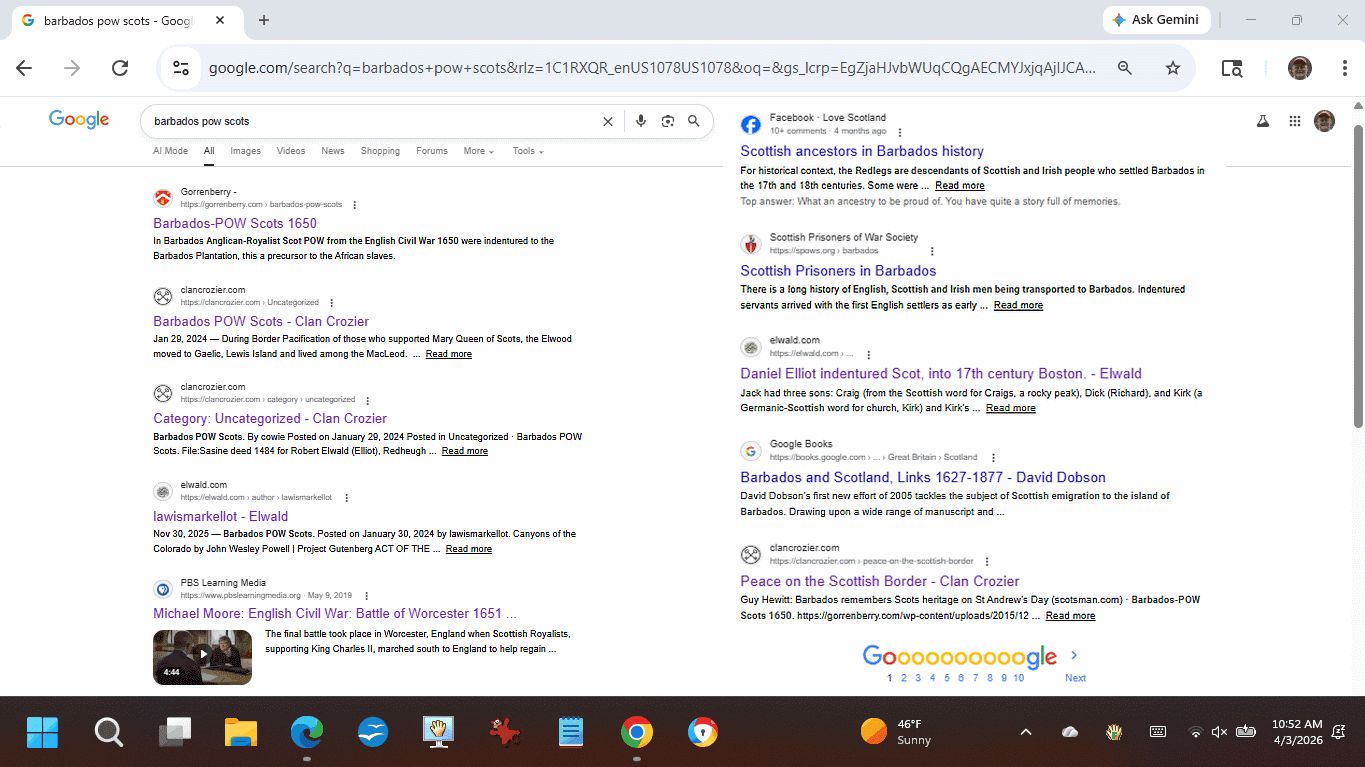The image size is (1365, 767).
Task: Switch to the Images tab
Action: click(245, 151)
